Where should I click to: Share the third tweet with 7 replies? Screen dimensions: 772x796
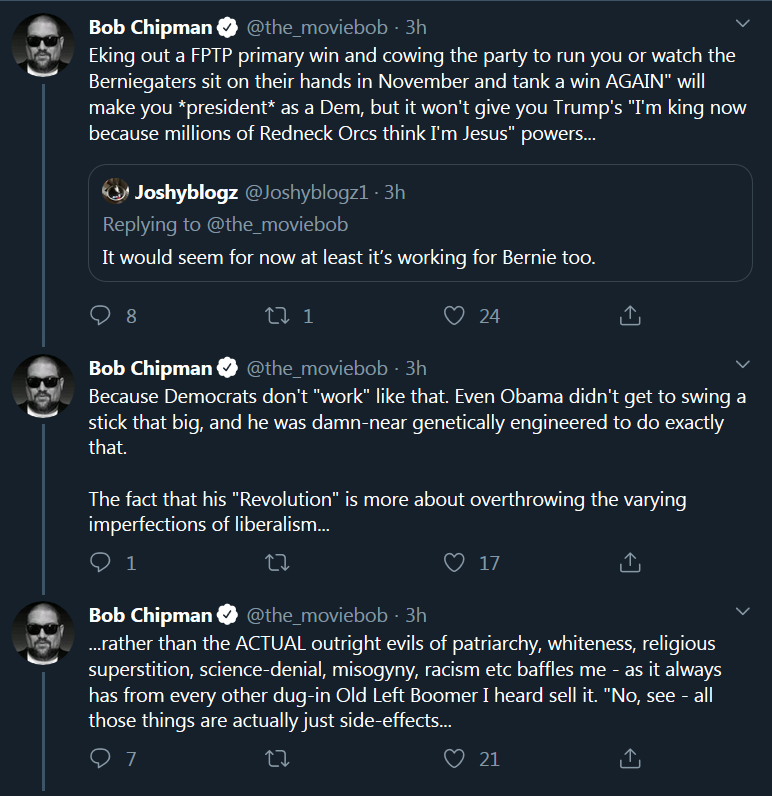630,758
